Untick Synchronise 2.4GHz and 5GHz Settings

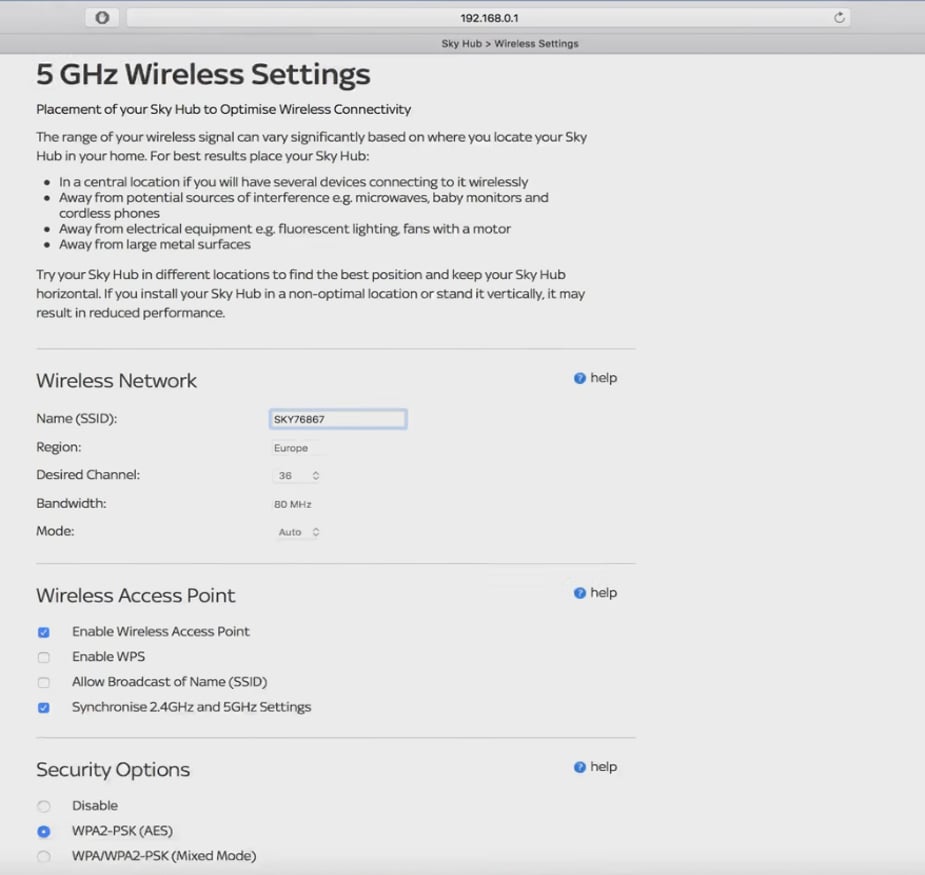[x=44, y=707]
